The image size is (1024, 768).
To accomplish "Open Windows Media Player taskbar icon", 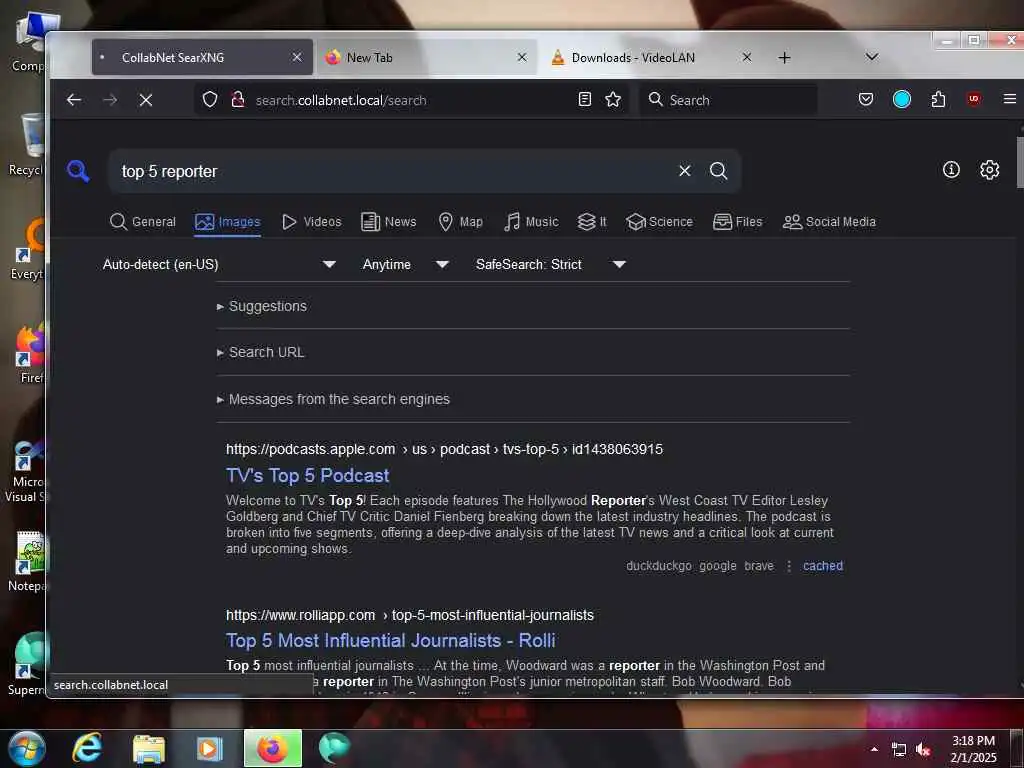I will 210,748.
